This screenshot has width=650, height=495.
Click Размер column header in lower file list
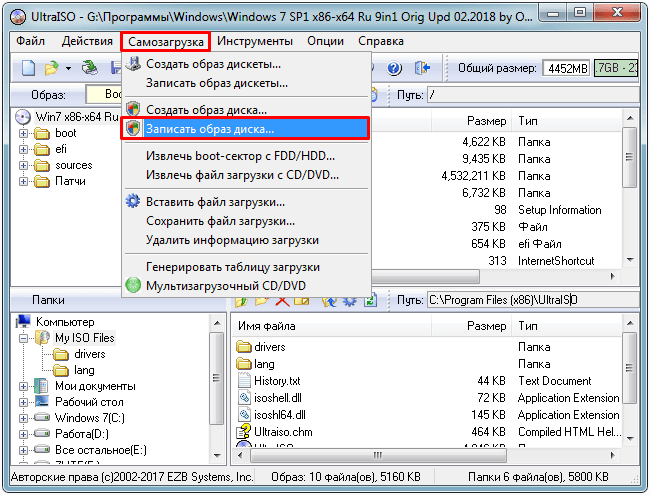(471, 326)
